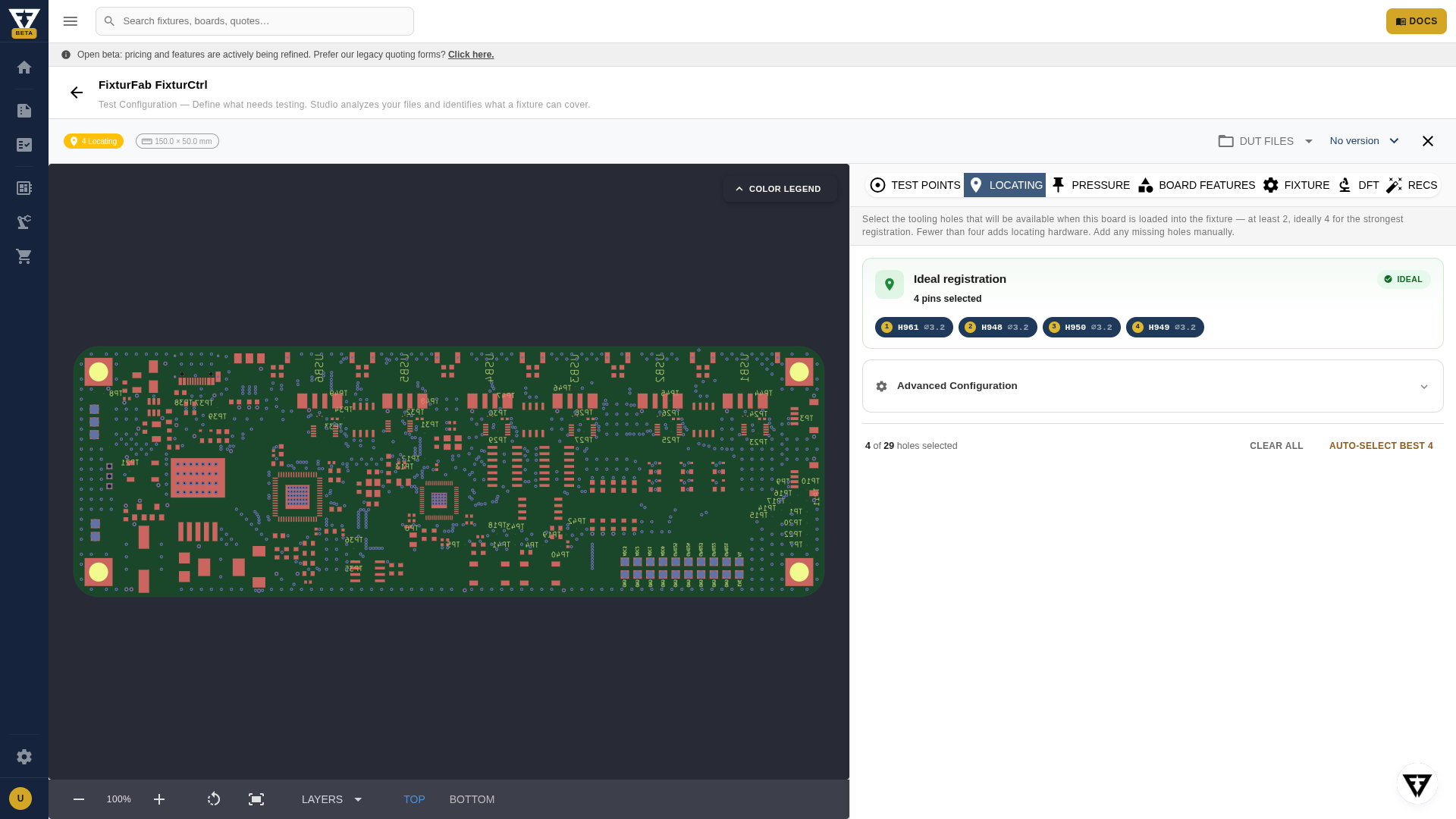The image size is (1456, 819).
Task: Click the back arrow beside FixturFab FixturCtrl
Action: pyautogui.click(x=77, y=93)
